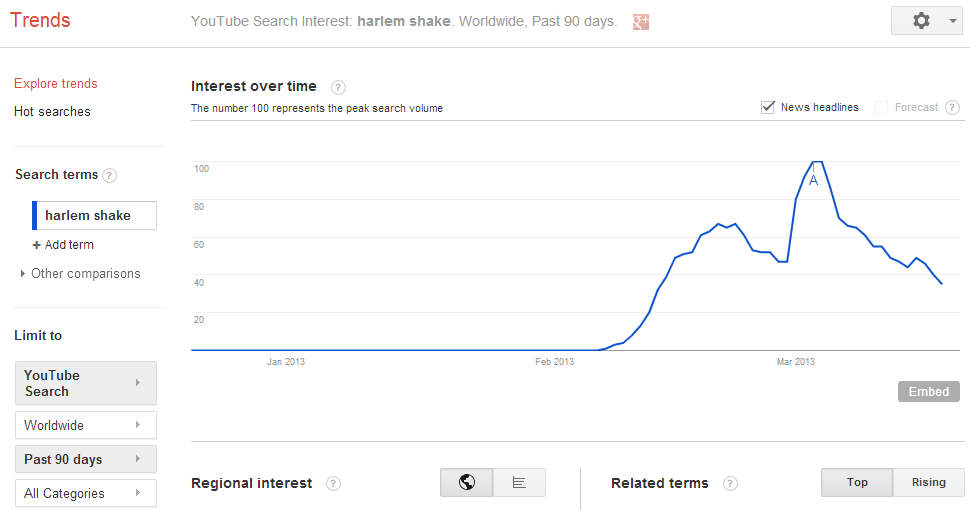This screenshot has width=970, height=510.
Task: Open help icon next to Forecast
Action: pyautogui.click(x=953, y=108)
